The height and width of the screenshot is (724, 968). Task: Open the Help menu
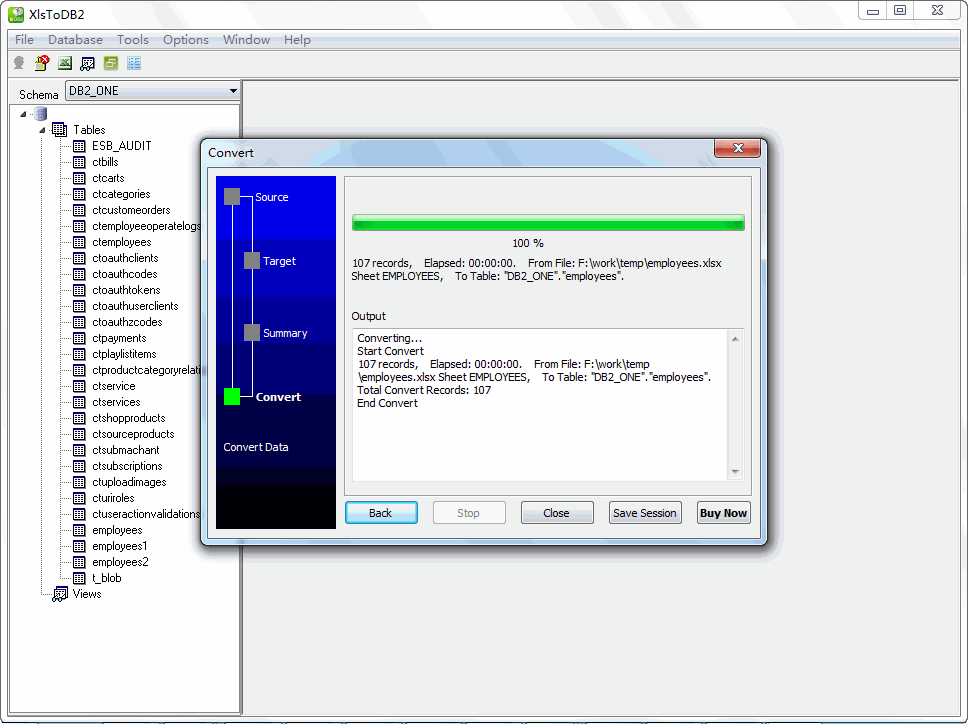297,40
